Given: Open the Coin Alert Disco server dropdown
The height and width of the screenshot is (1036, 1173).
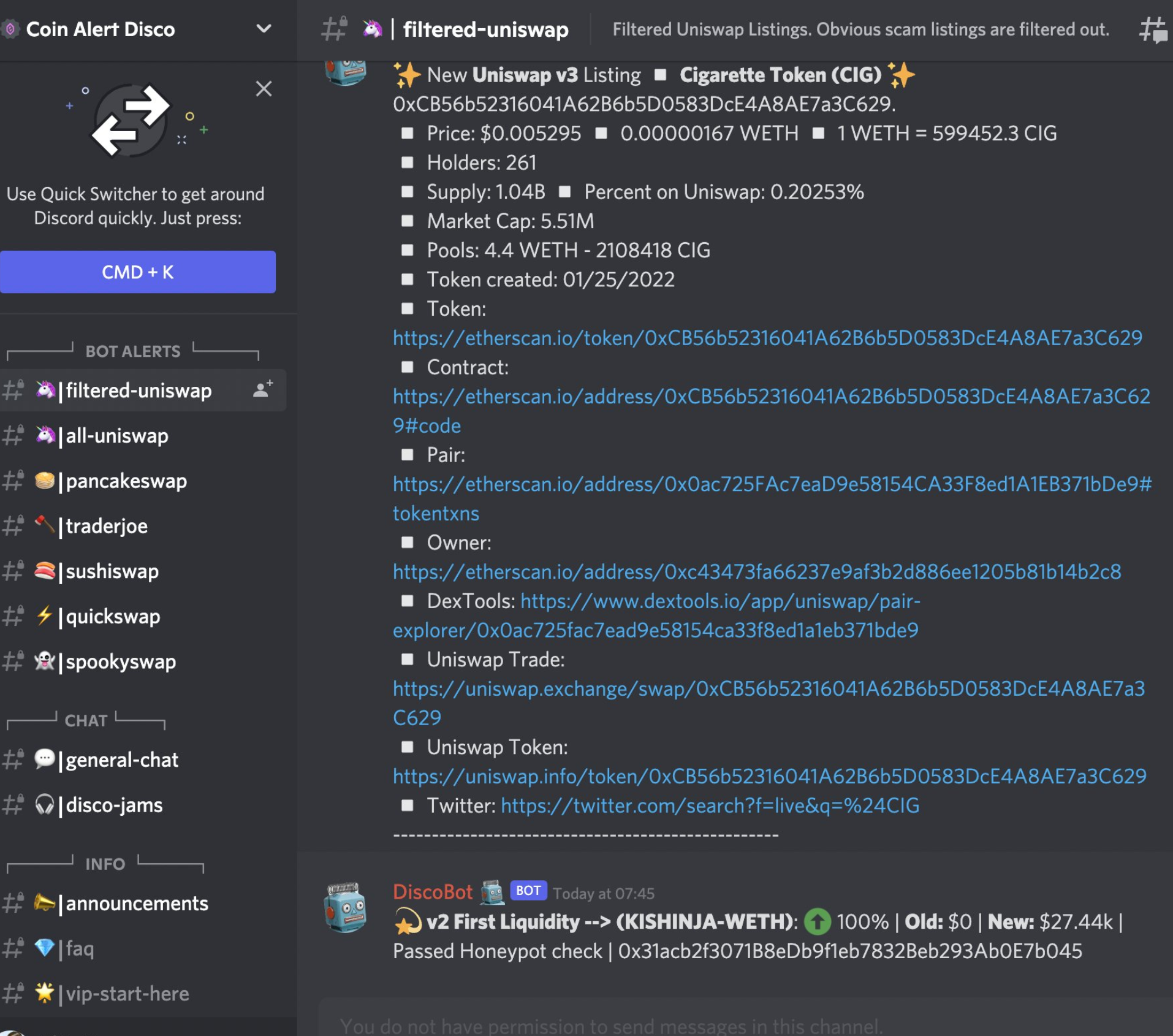Looking at the screenshot, I should pos(264,29).
